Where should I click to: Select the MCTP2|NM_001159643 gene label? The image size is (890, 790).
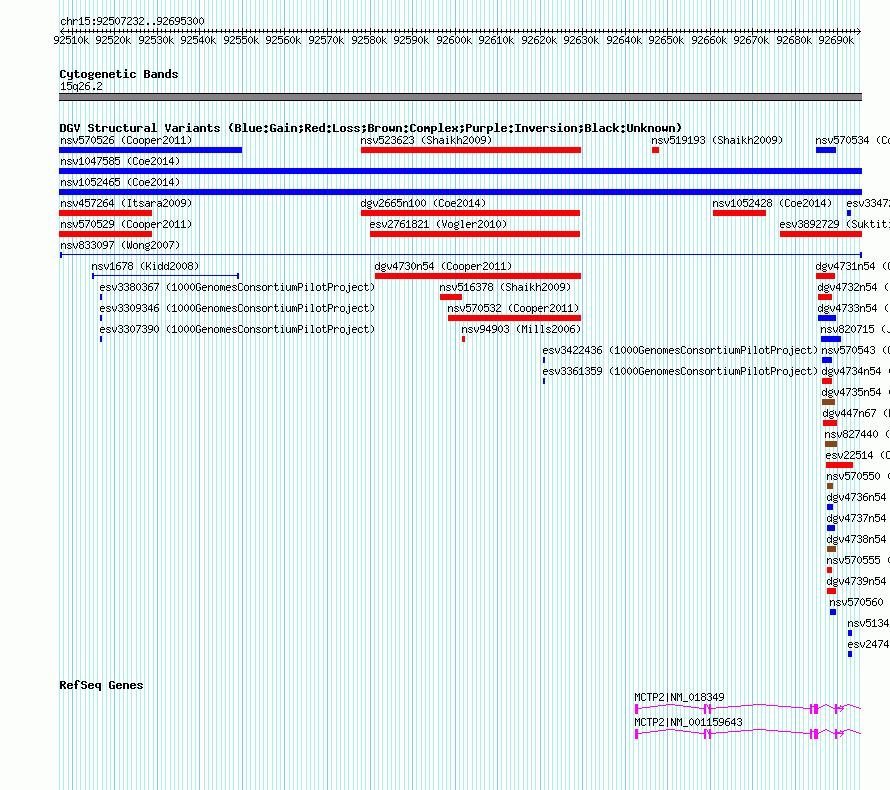[689, 722]
